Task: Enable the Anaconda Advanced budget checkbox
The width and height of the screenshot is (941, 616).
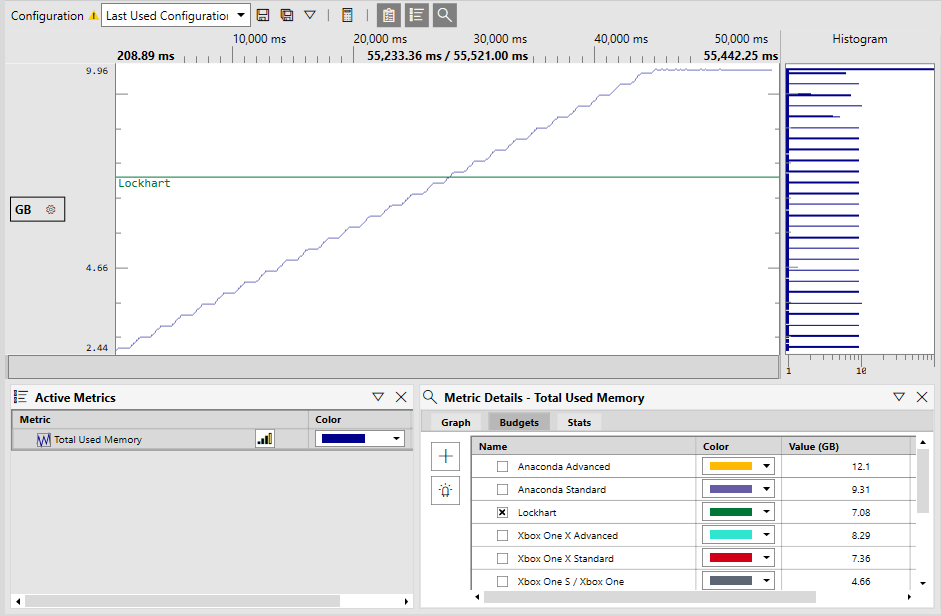Action: 502,467
